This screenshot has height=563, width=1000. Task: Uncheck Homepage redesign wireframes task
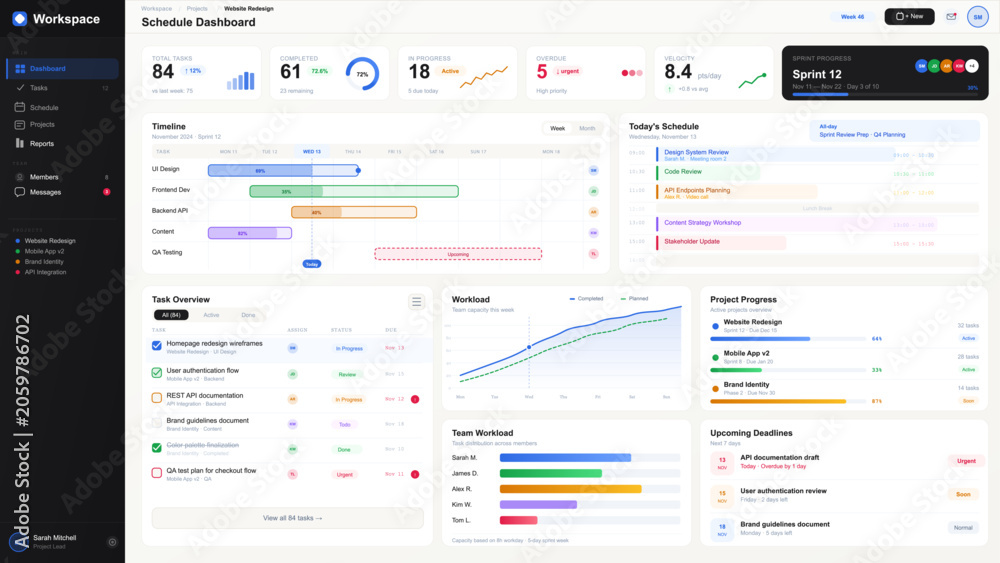157,346
